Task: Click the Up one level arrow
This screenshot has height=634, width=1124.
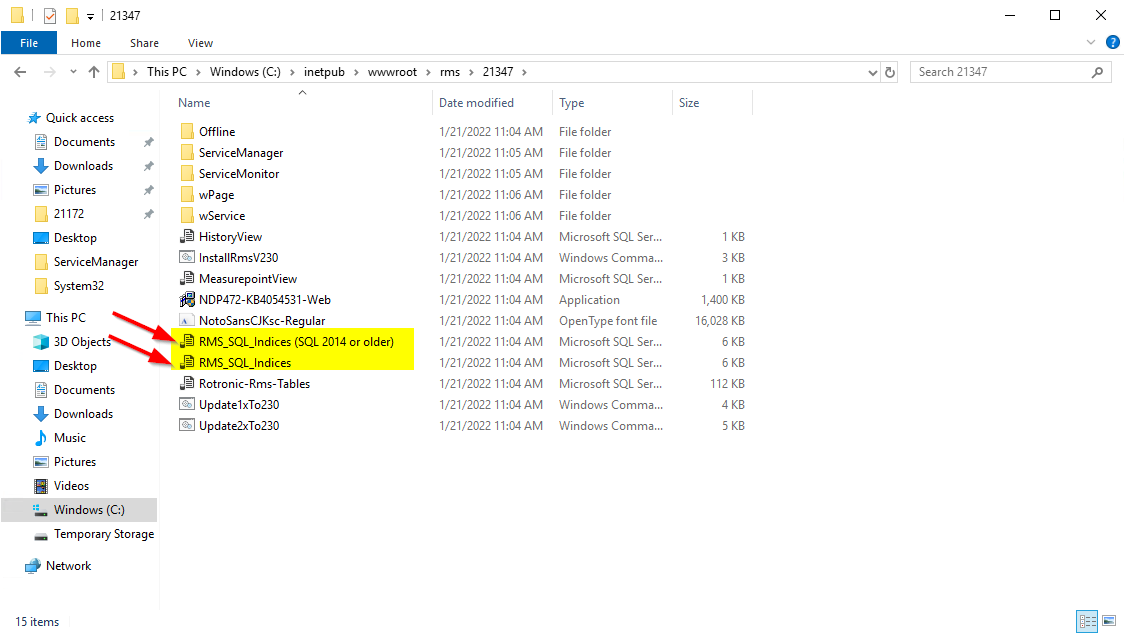Action: tap(94, 72)
